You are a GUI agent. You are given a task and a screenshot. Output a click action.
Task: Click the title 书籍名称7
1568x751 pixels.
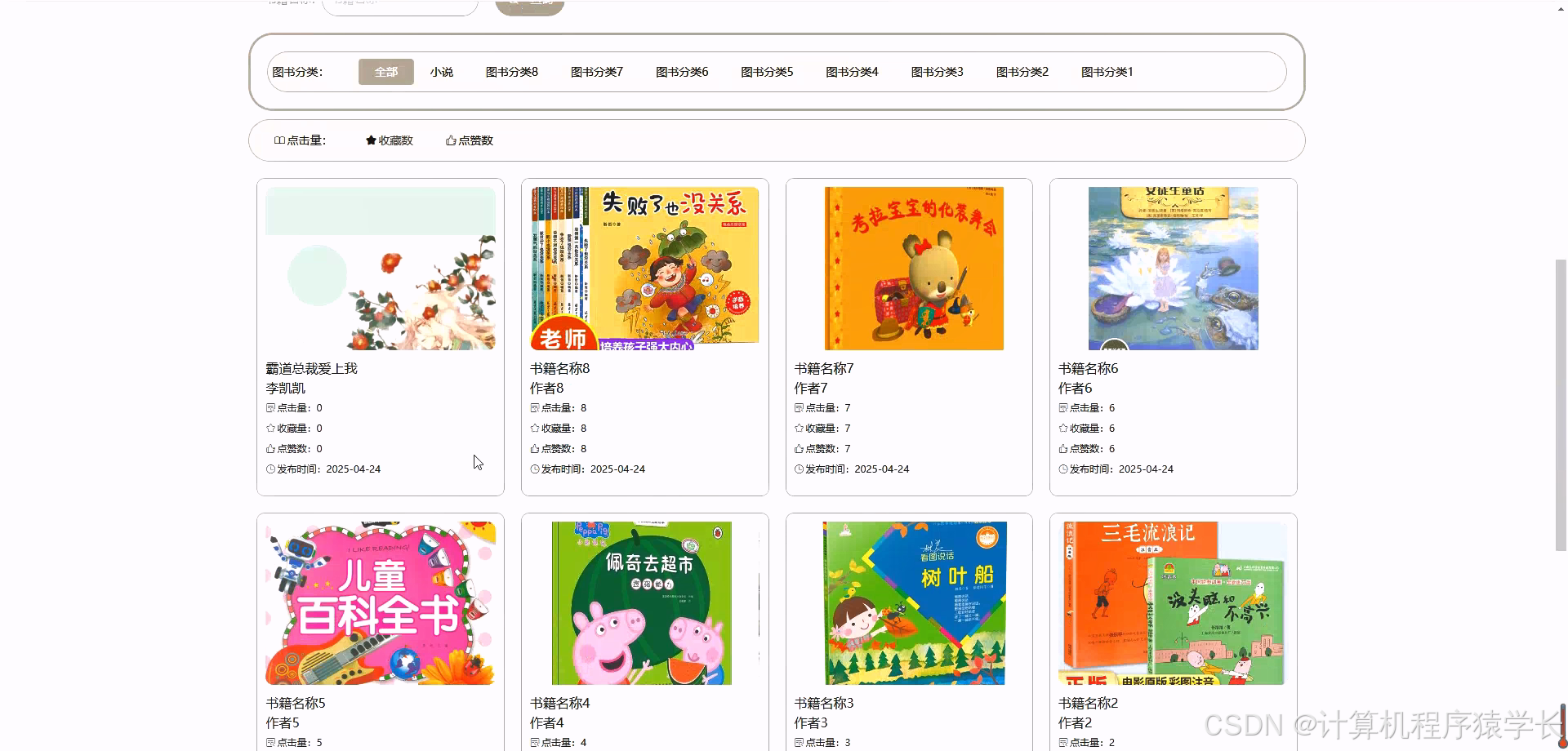(x=824, y=369)
